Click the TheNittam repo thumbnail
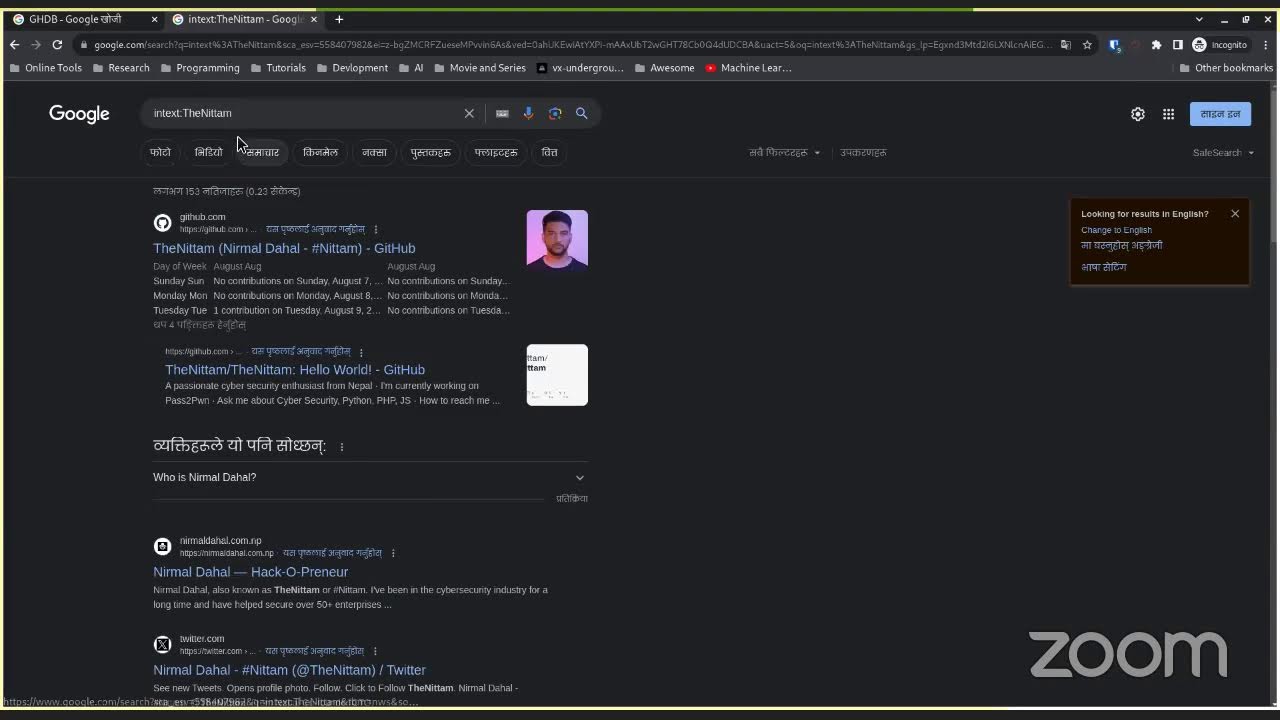This screenshot has width=1280, height=720. (557, 375)
